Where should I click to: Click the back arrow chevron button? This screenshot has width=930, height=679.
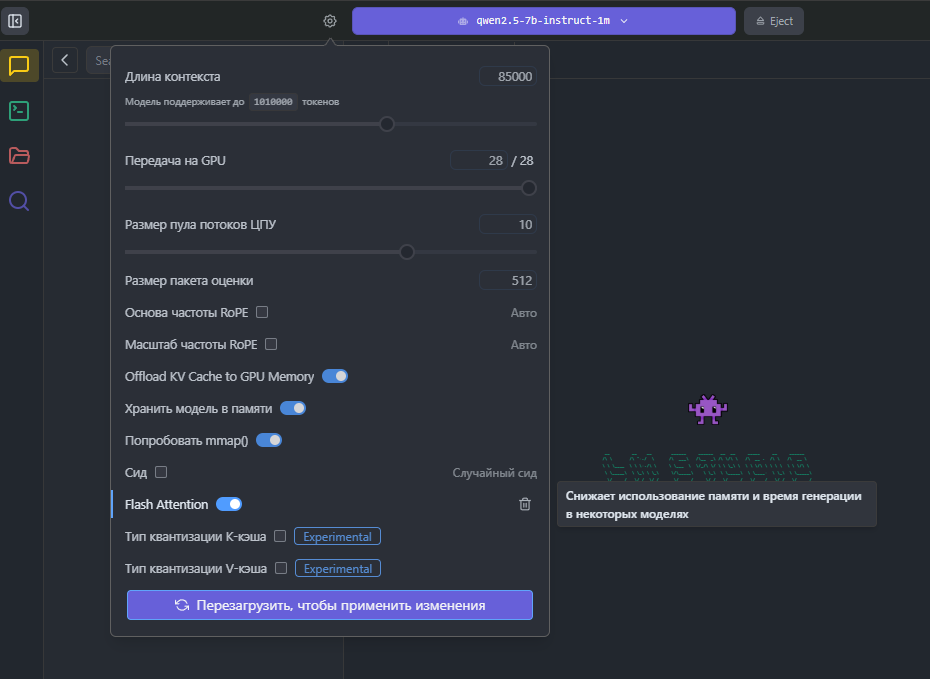[x=65, y=60]
